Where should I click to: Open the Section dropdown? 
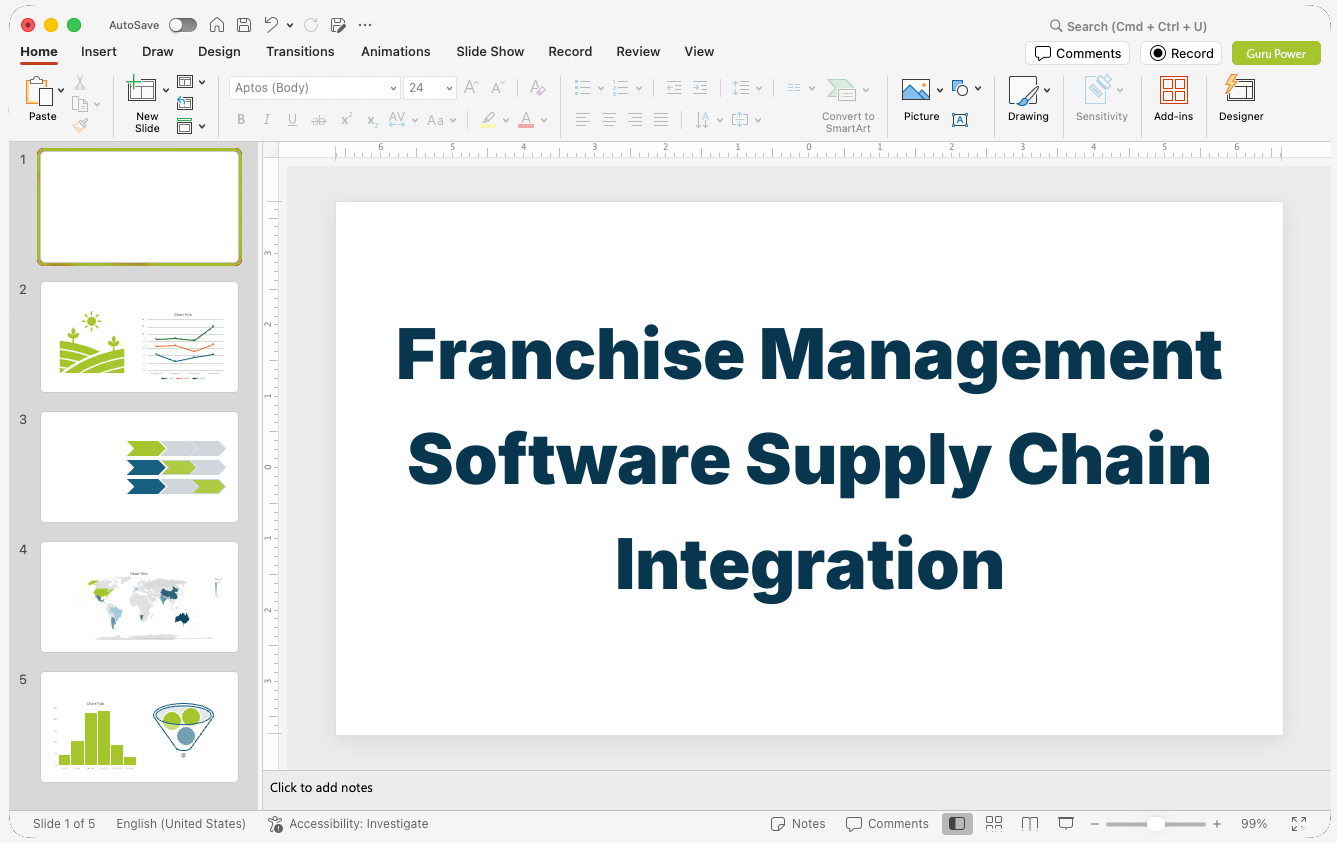(190, 126)
